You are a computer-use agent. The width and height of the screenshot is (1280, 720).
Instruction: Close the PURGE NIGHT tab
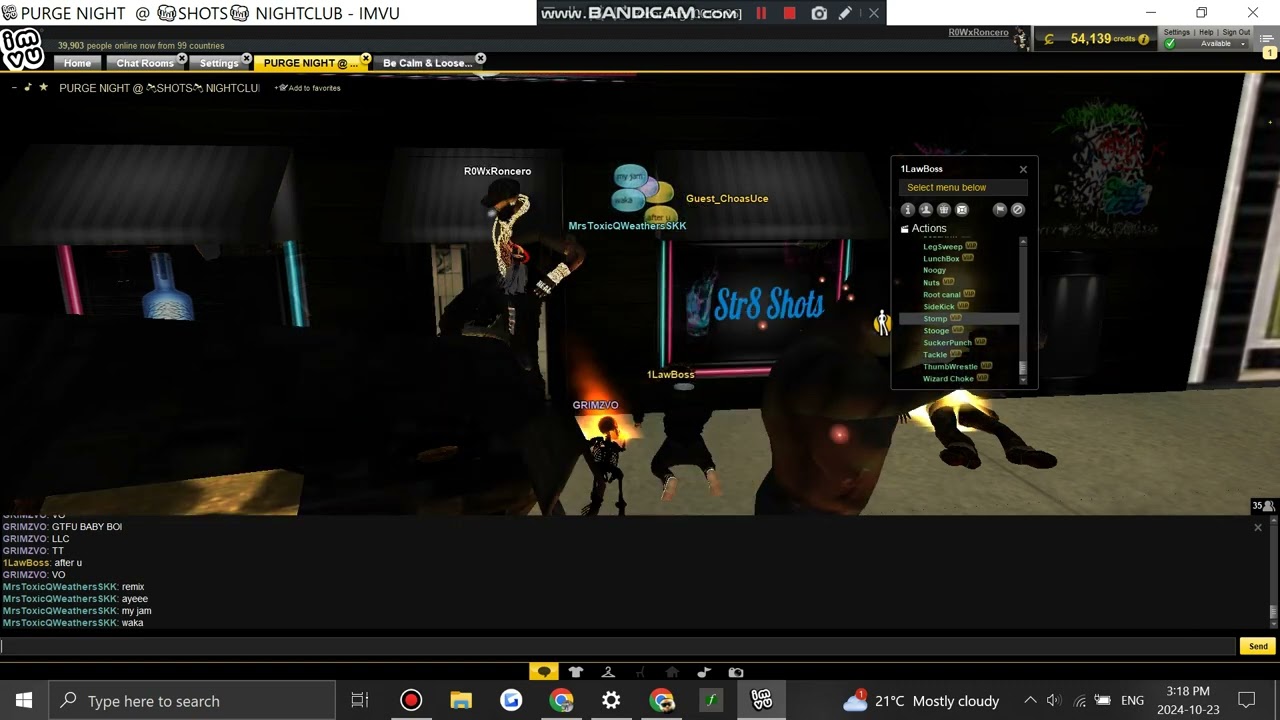[366, 59]
